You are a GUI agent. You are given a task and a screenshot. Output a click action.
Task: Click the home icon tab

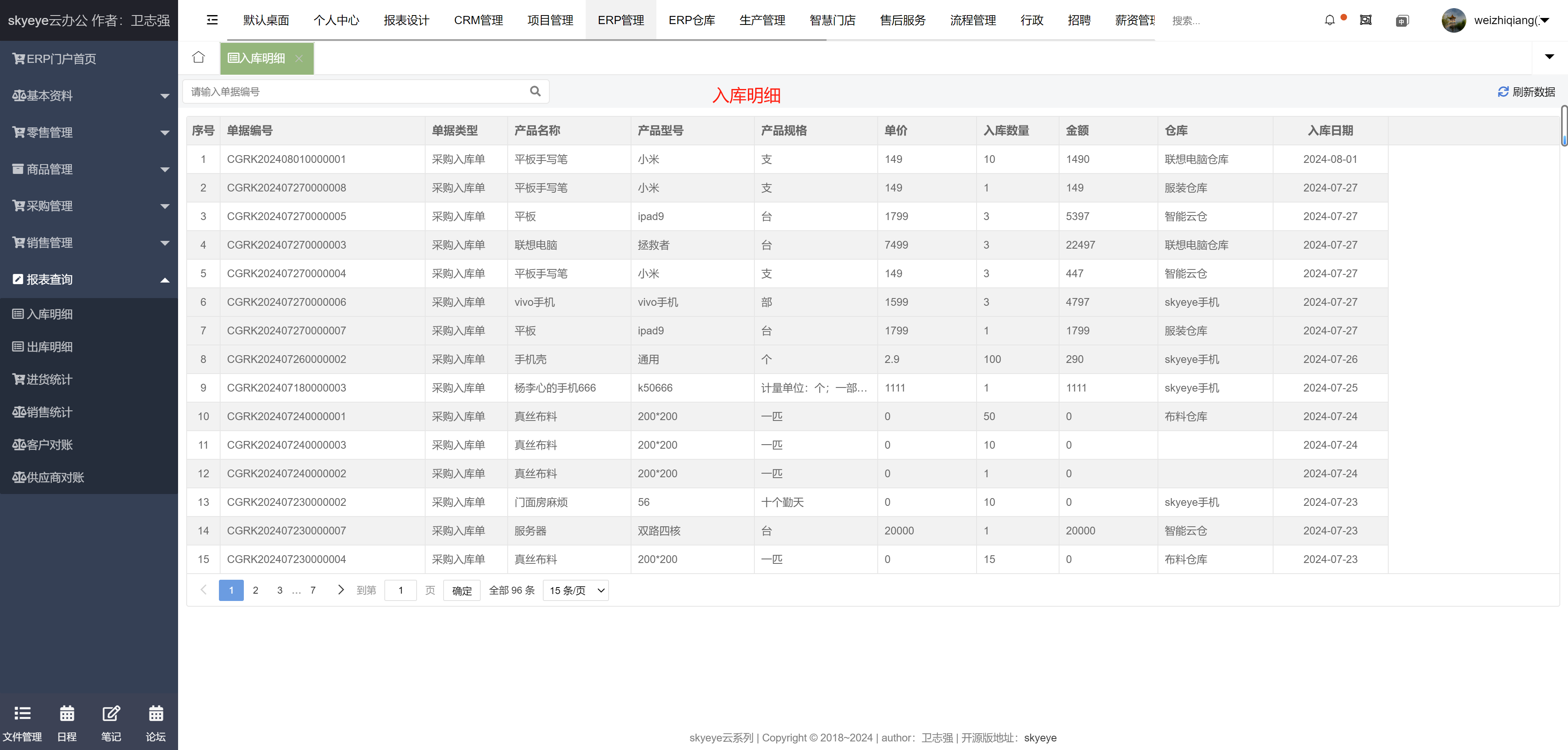[x=199, y=58]
